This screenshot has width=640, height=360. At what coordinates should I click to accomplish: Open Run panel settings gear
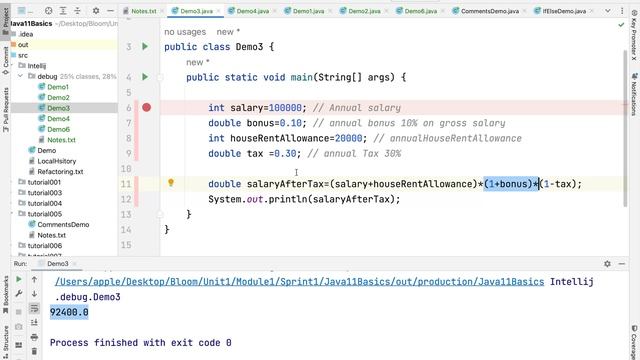pyautogui.click(x=607, y=264)
